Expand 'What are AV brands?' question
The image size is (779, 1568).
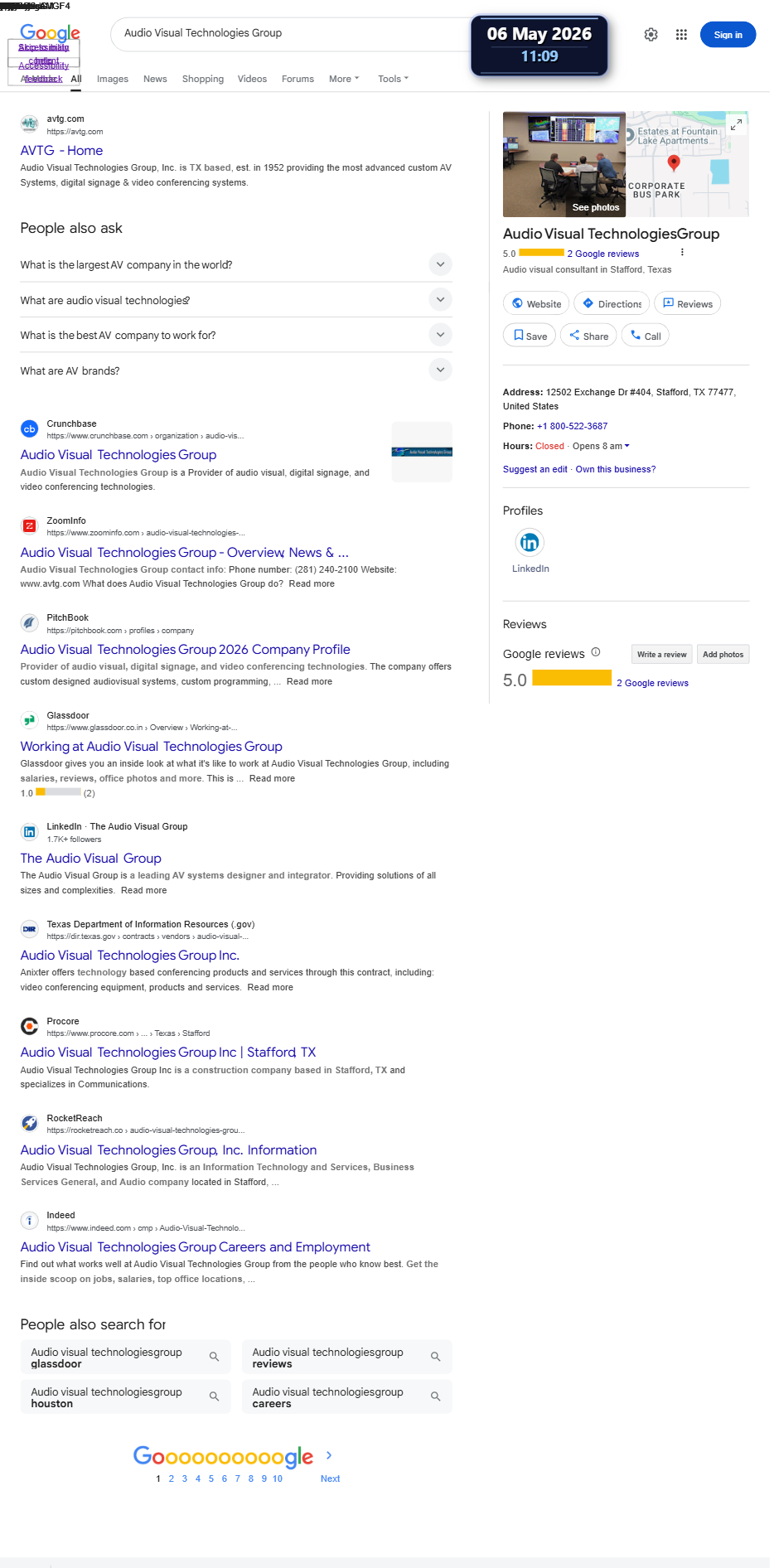441,370
